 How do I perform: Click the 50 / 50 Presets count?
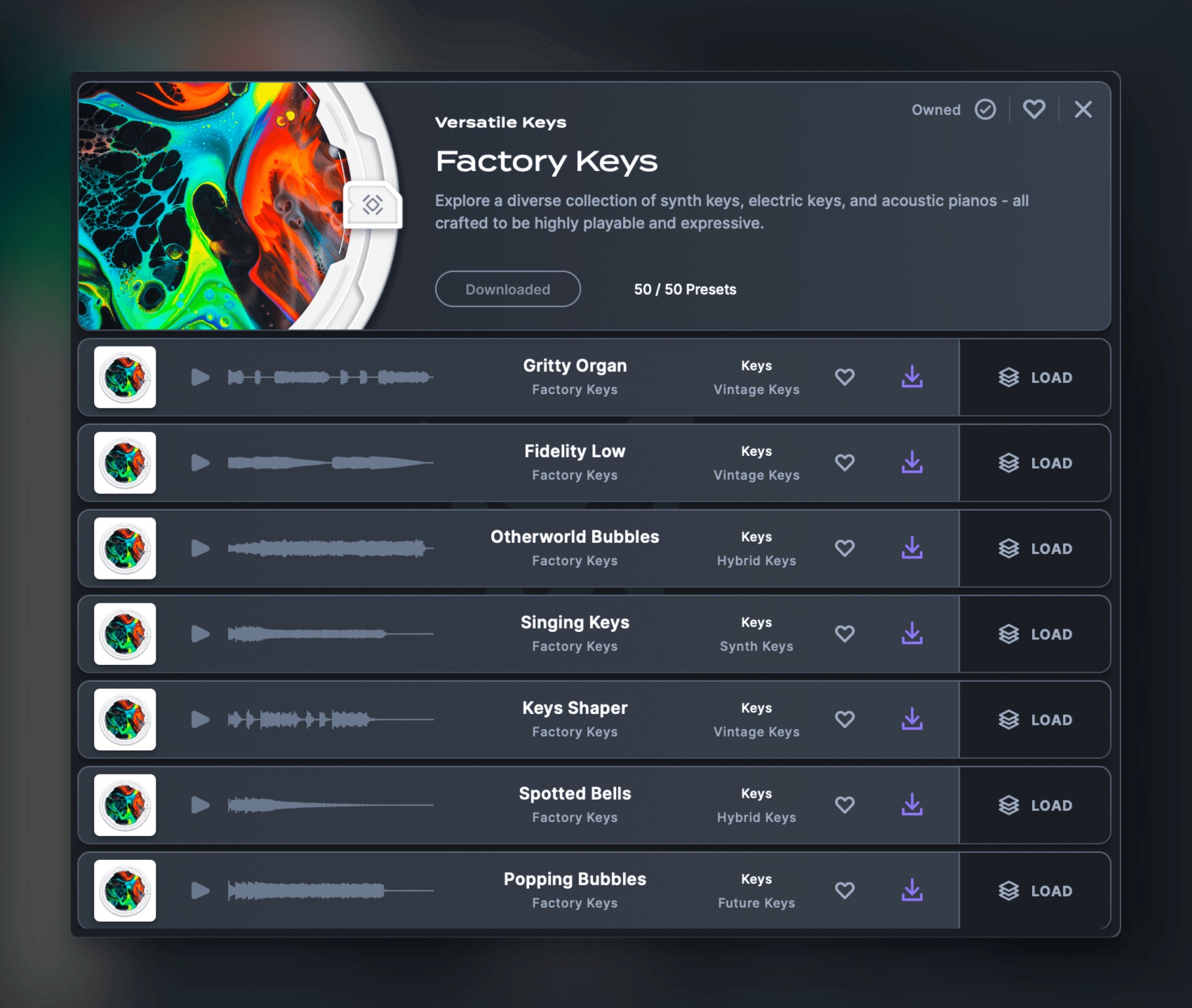[x=685, y=290]
